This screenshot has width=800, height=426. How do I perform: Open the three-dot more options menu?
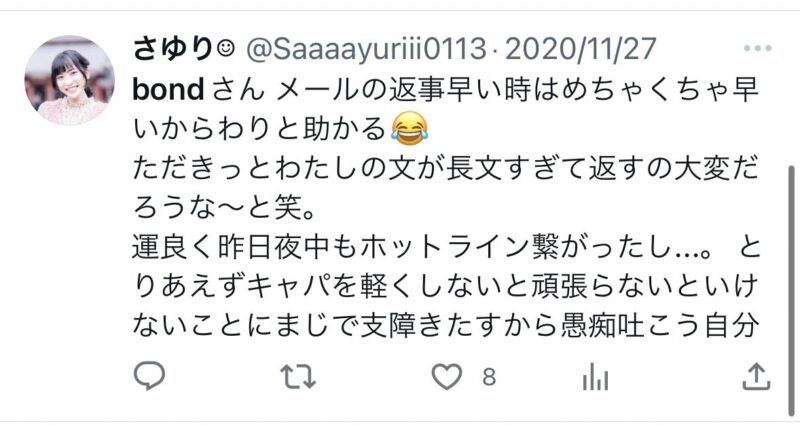coord(758,48)
